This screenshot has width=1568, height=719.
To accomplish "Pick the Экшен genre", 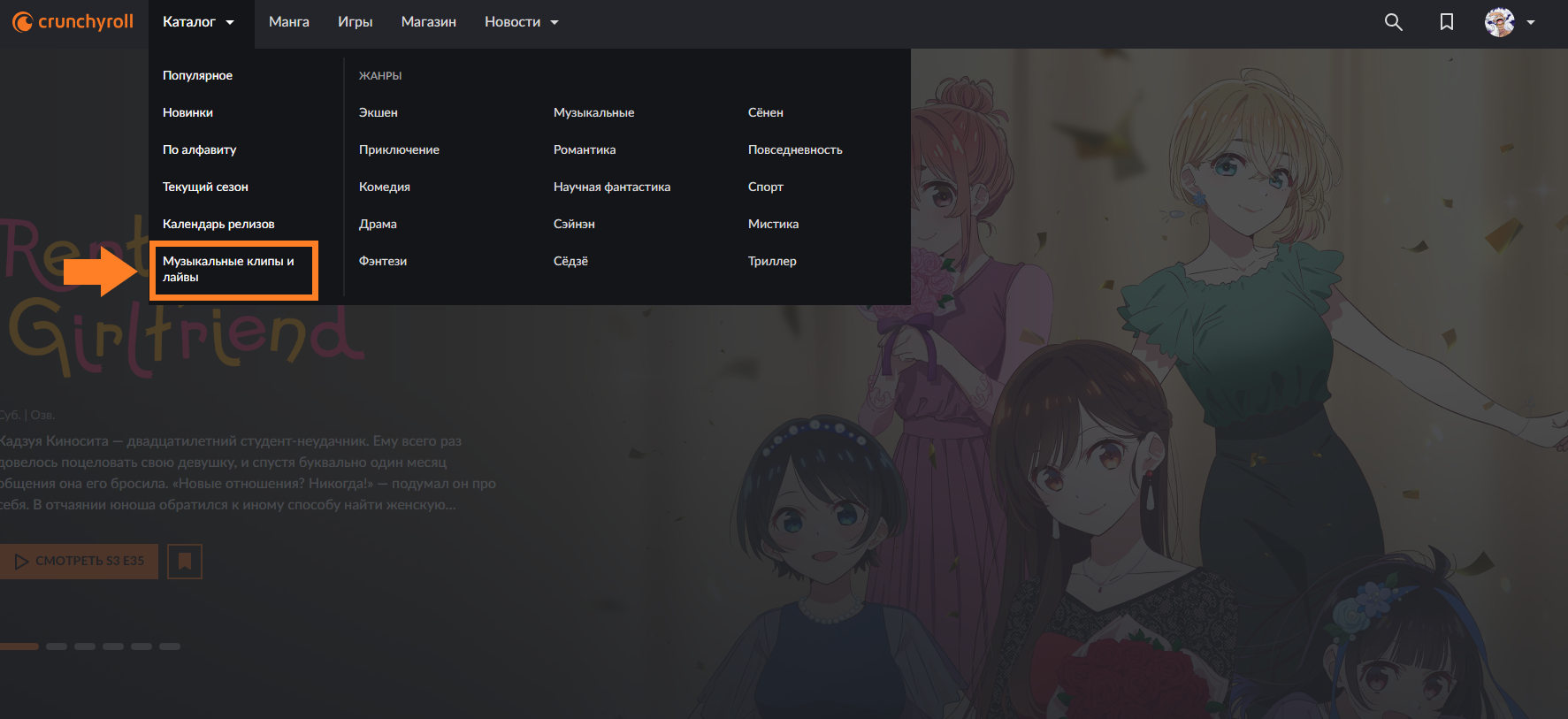I will (379, 112).
